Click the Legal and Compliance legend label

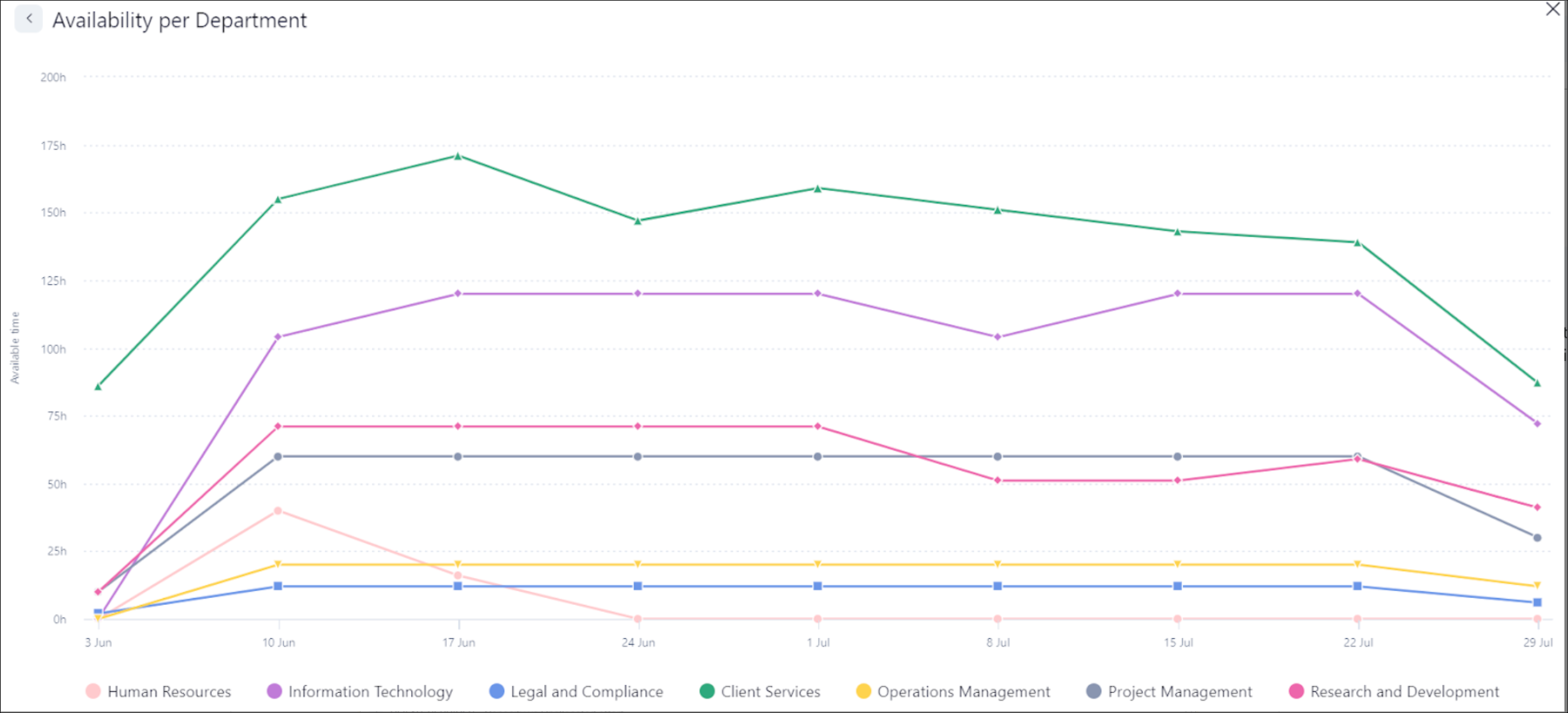pos(587,691)
